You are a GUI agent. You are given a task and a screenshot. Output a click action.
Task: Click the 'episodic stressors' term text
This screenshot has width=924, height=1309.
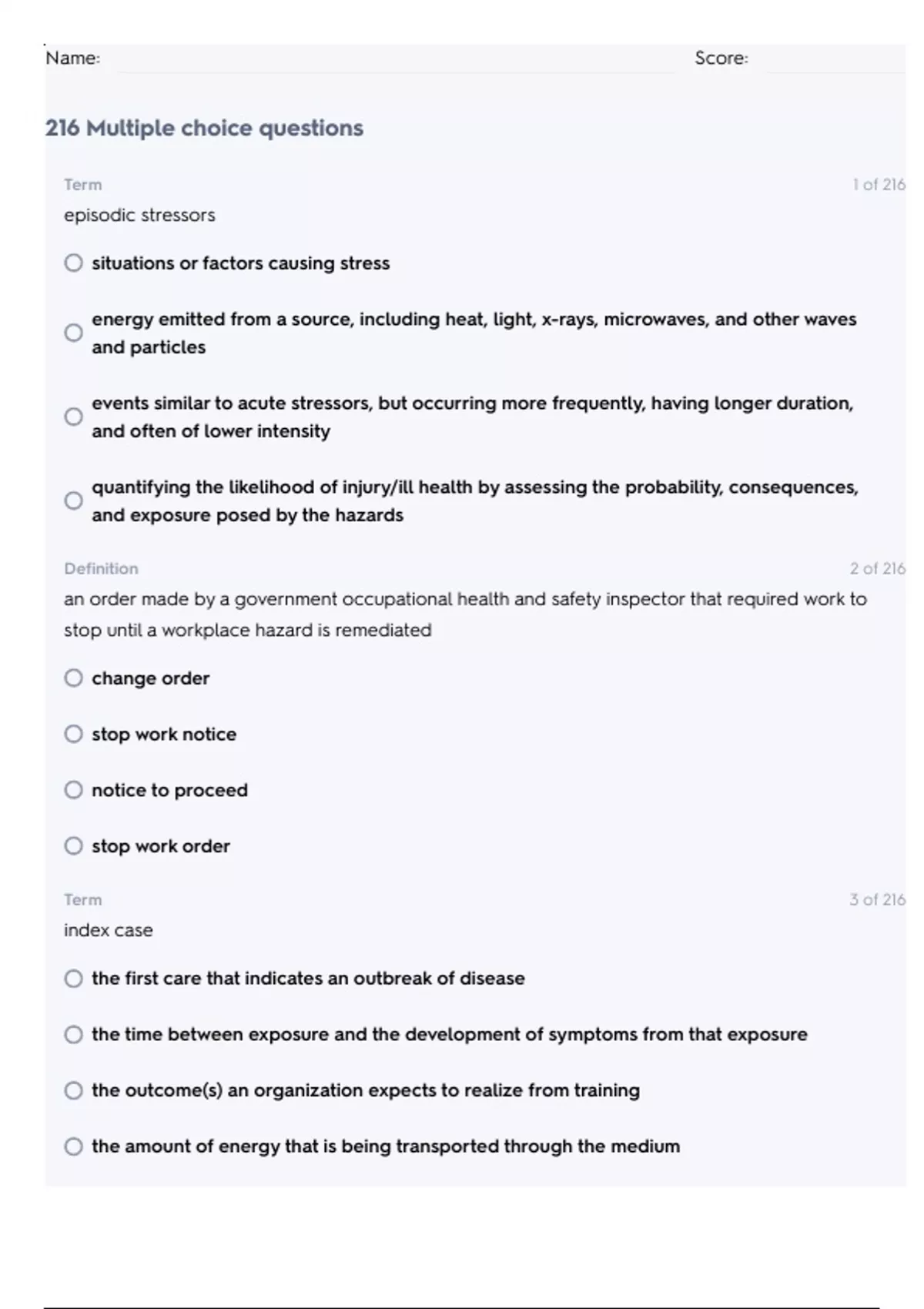pyautogui.click(x=139, y=216)
